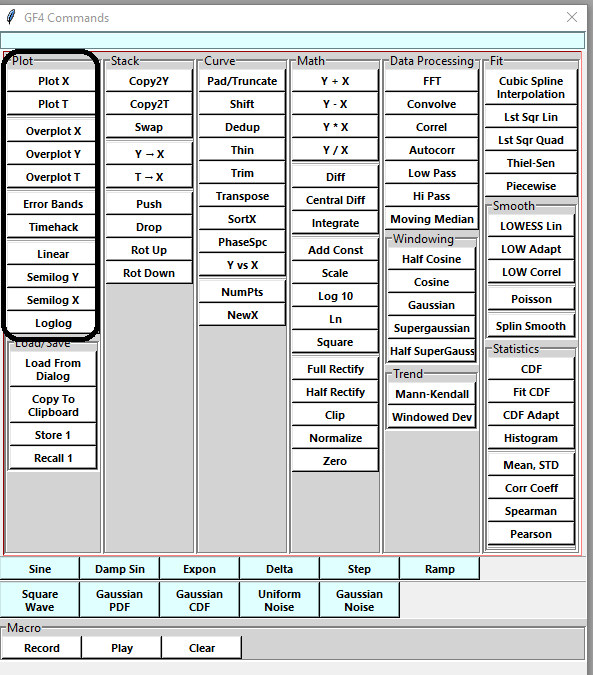Create a Ramp waveform
The height and width of the screenshot is (675, 593).
click(x=439, y=569)
